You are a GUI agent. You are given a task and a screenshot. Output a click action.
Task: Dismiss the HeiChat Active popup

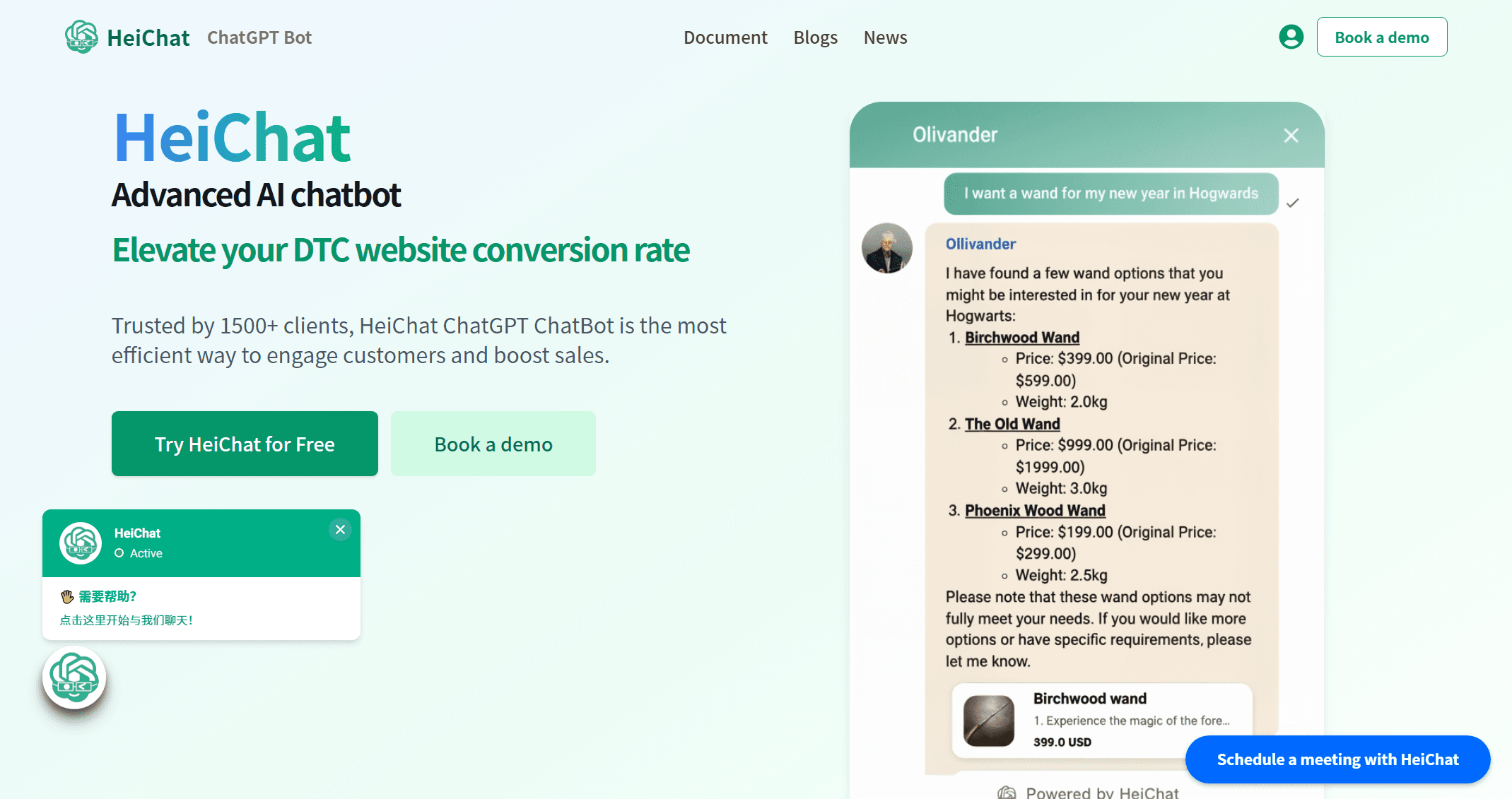click(x=340, y=530)
